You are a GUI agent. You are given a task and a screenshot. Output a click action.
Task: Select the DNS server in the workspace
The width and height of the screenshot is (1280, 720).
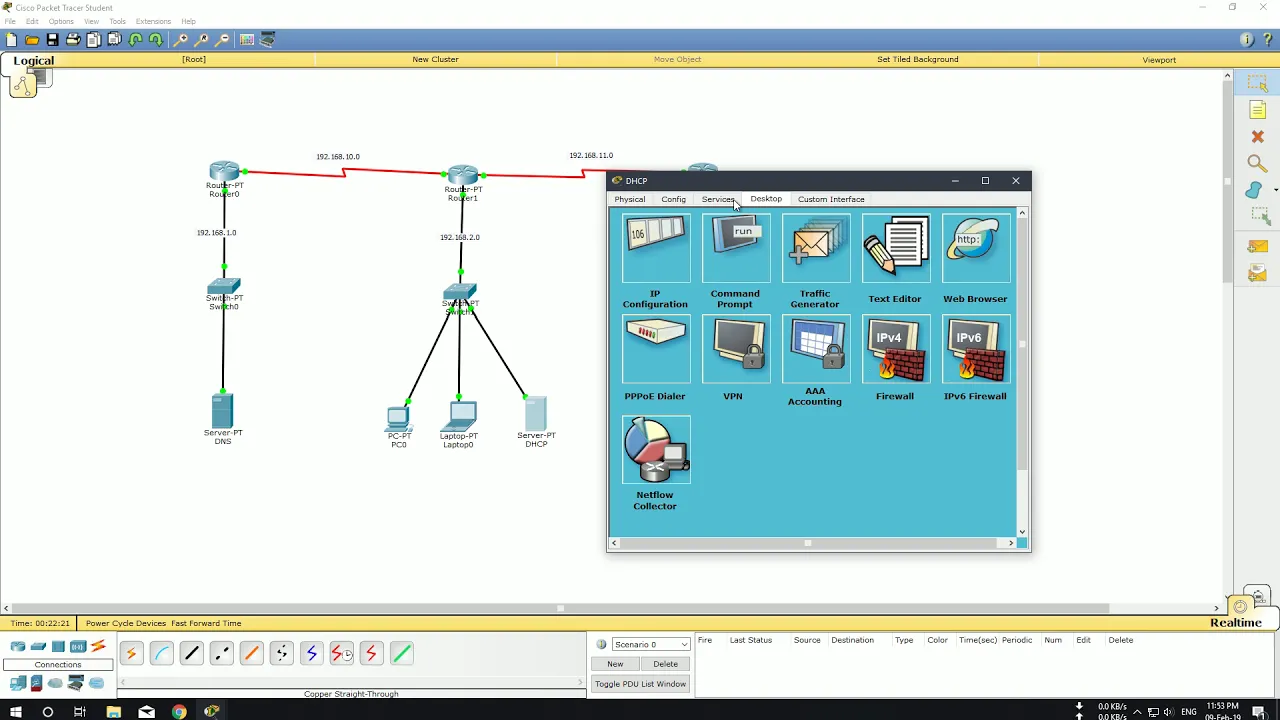(222, 410)
